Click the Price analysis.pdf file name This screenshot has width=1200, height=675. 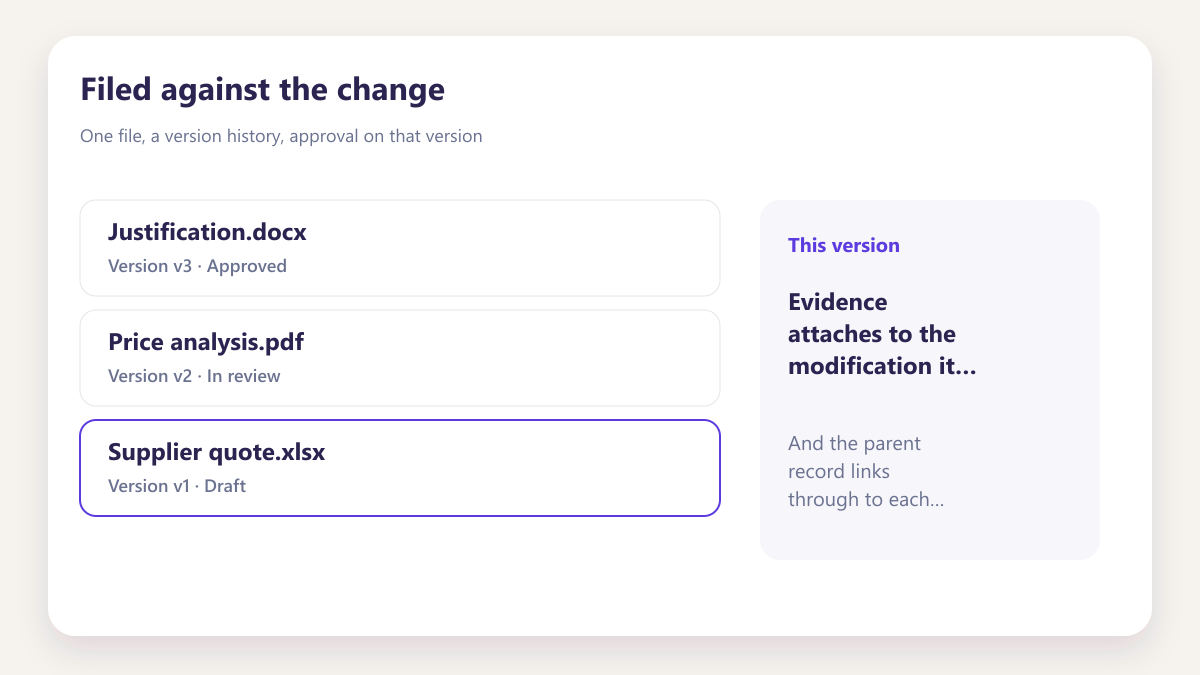click(x=206, y=343)
